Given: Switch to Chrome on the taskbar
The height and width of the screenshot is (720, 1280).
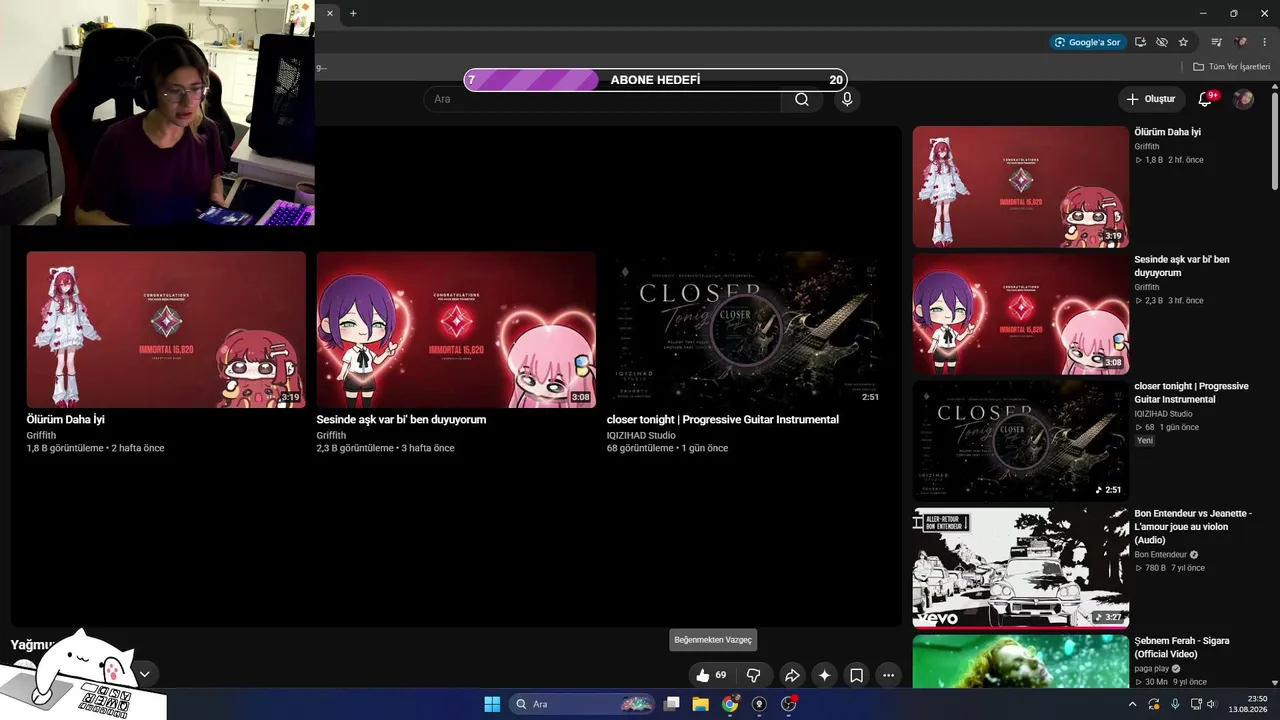Looking at the screenshot, I should [x=730, y=704].
